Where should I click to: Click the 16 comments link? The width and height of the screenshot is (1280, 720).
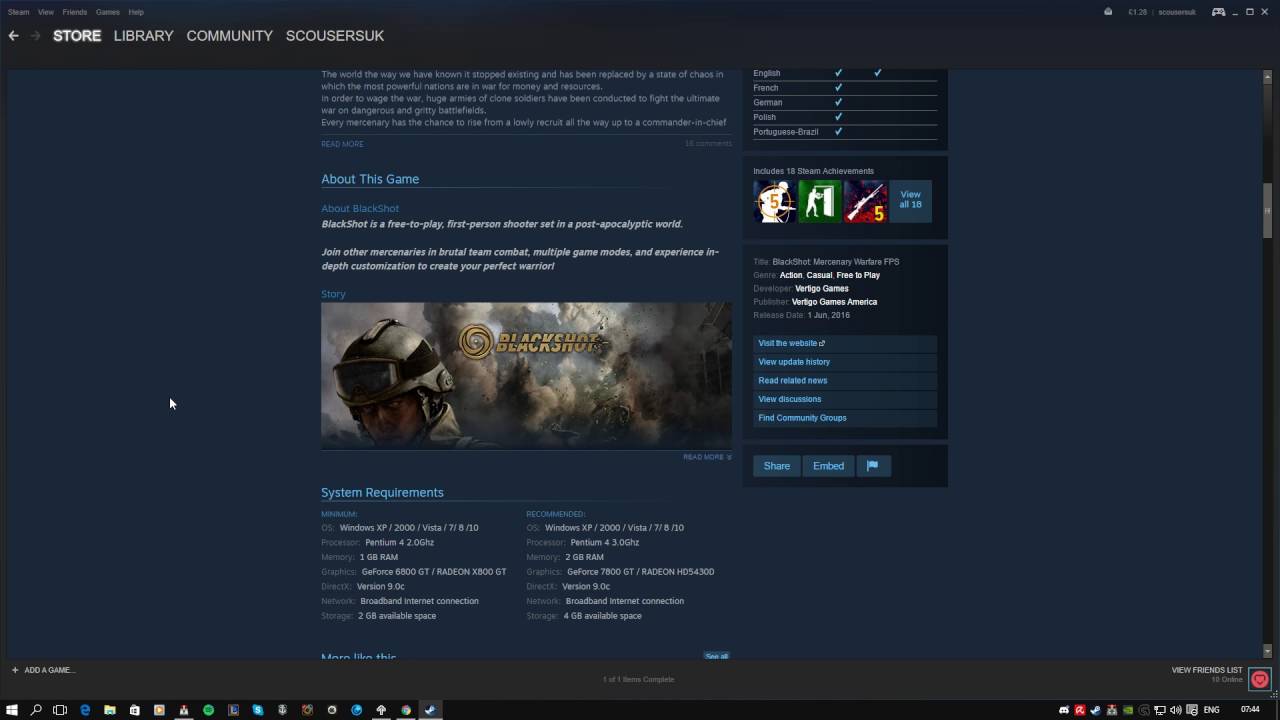click(708, 144)
